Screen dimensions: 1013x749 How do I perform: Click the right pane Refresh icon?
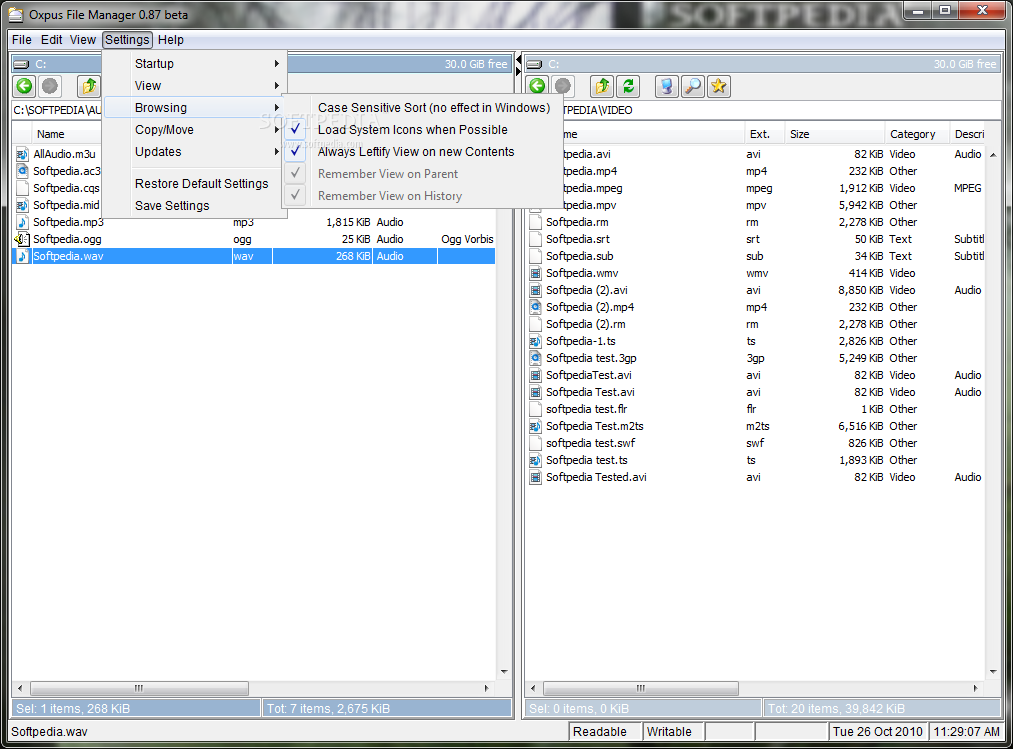627,86
